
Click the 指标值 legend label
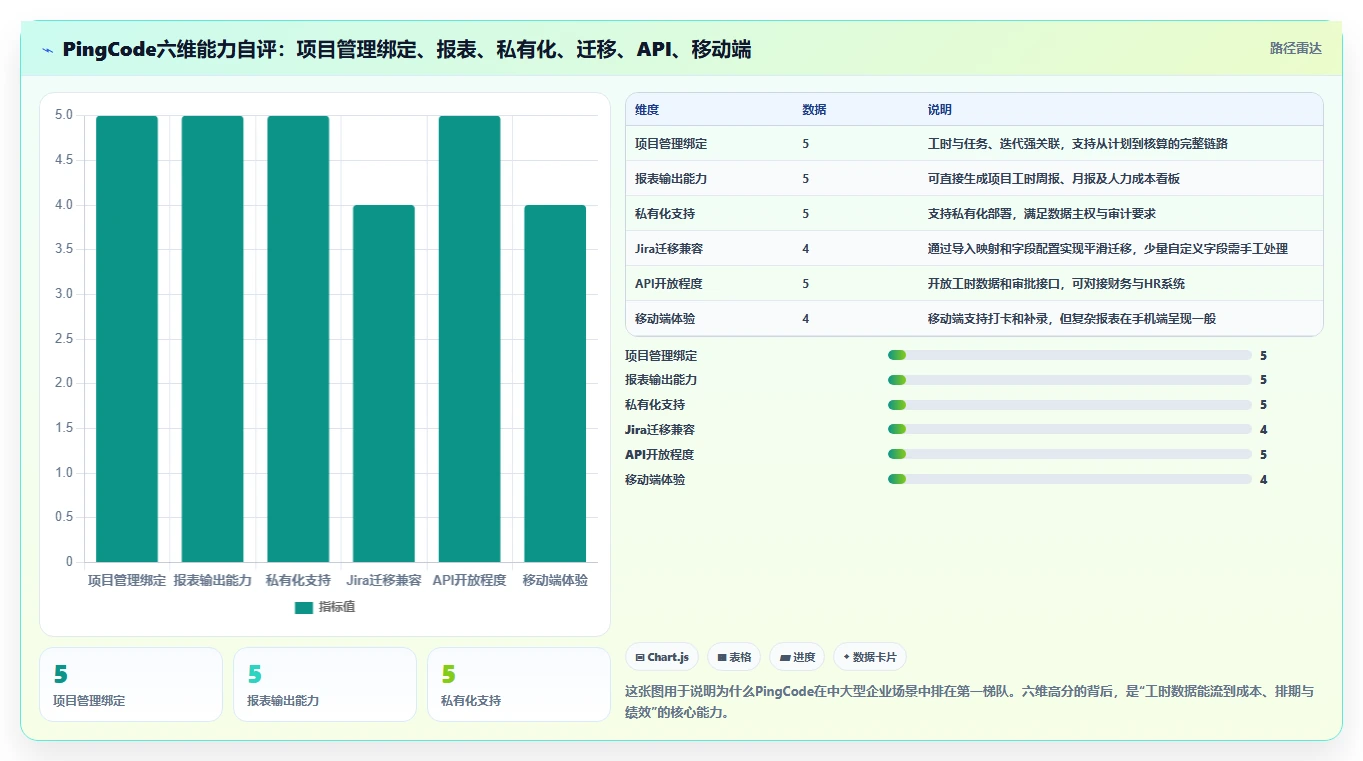(x=336, y=607)
